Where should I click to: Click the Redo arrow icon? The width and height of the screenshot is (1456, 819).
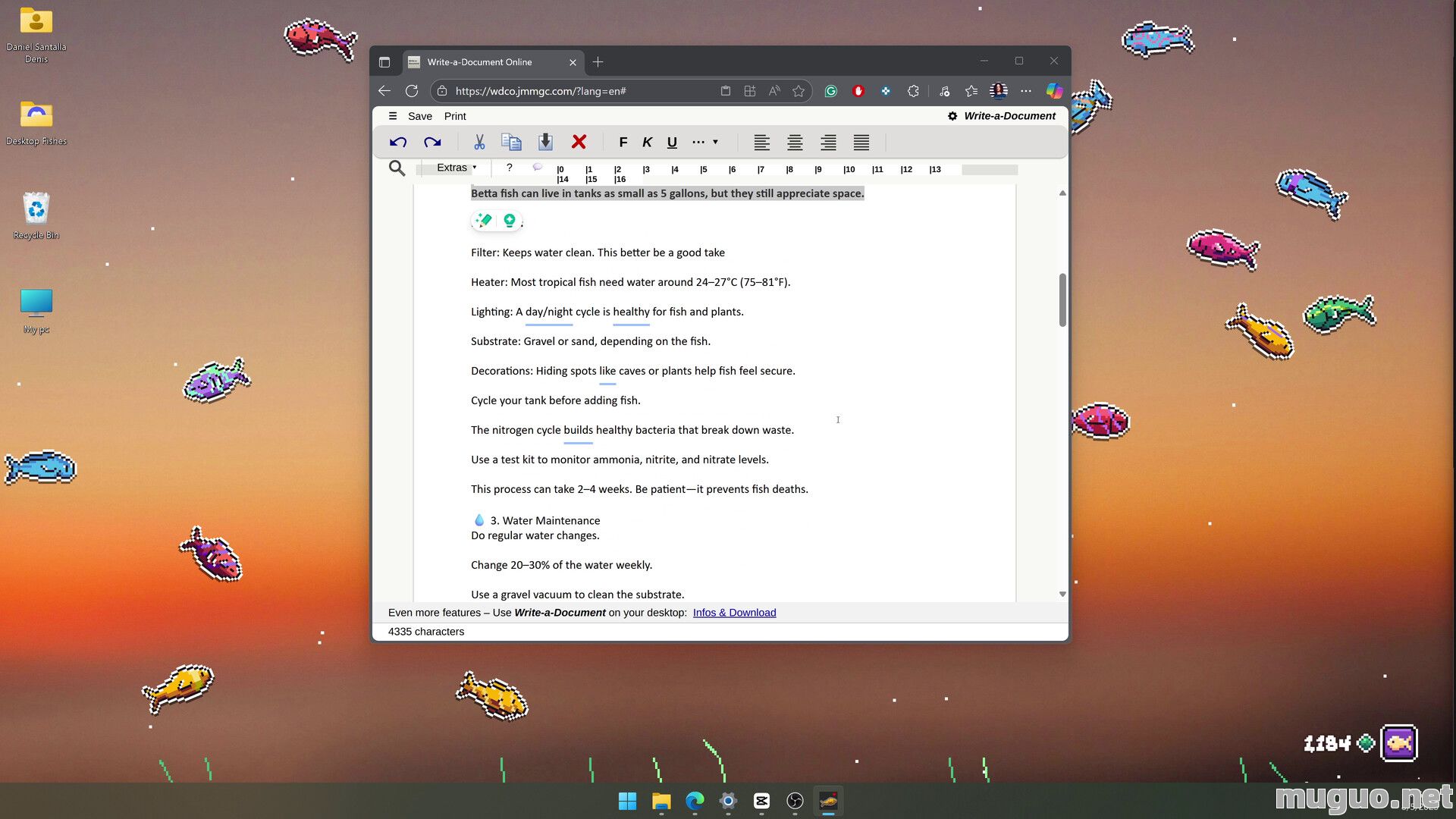[x=432, y=142]
